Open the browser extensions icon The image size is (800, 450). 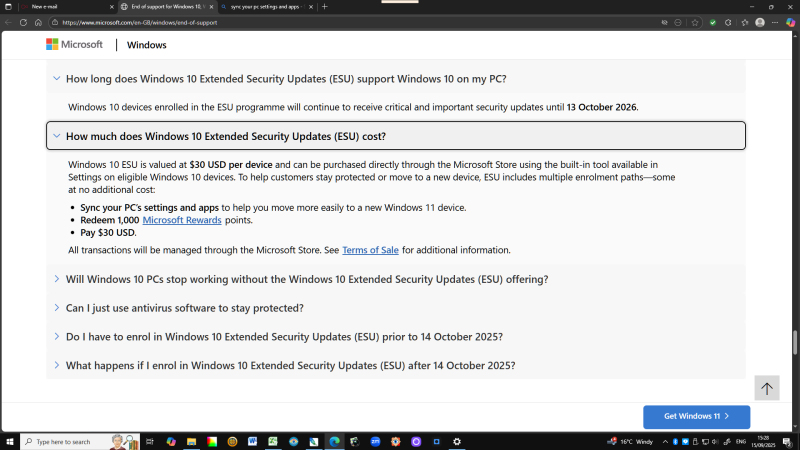[x=727, y=21]
